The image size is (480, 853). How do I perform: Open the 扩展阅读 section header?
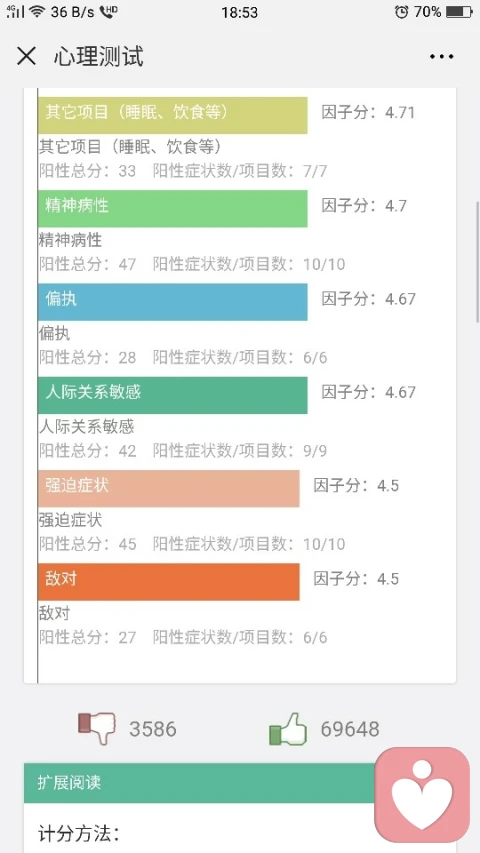tap(199, 783)
